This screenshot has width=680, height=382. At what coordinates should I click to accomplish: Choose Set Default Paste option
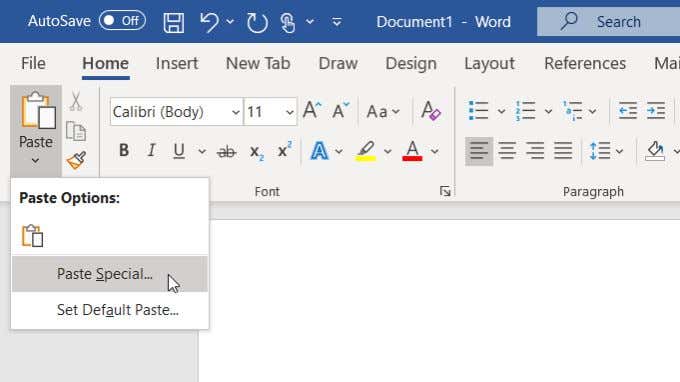coord(110,310)
